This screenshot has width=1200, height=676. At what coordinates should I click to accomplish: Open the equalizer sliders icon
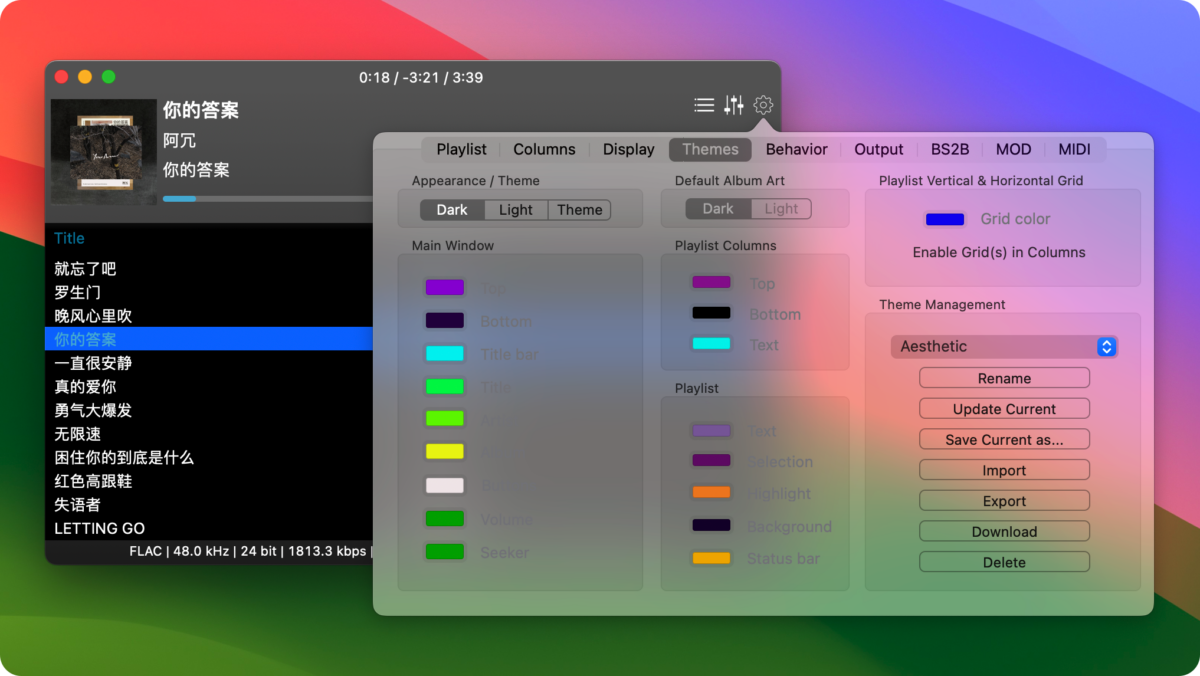click(734, 105)
